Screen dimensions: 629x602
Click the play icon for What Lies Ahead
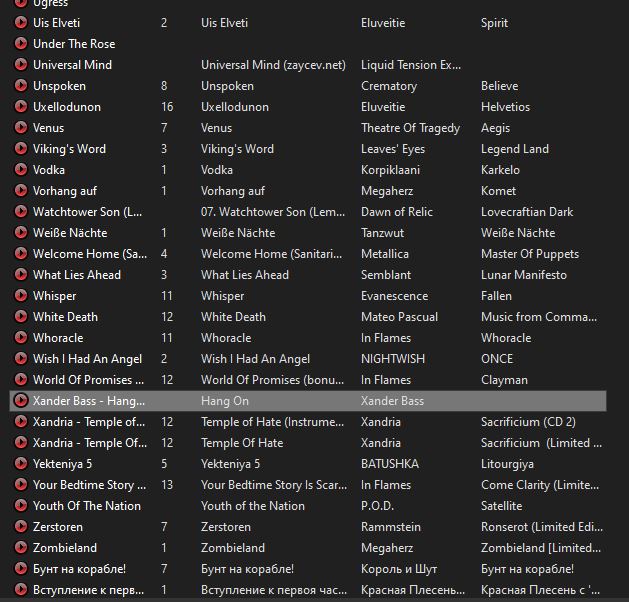point(21,274)
